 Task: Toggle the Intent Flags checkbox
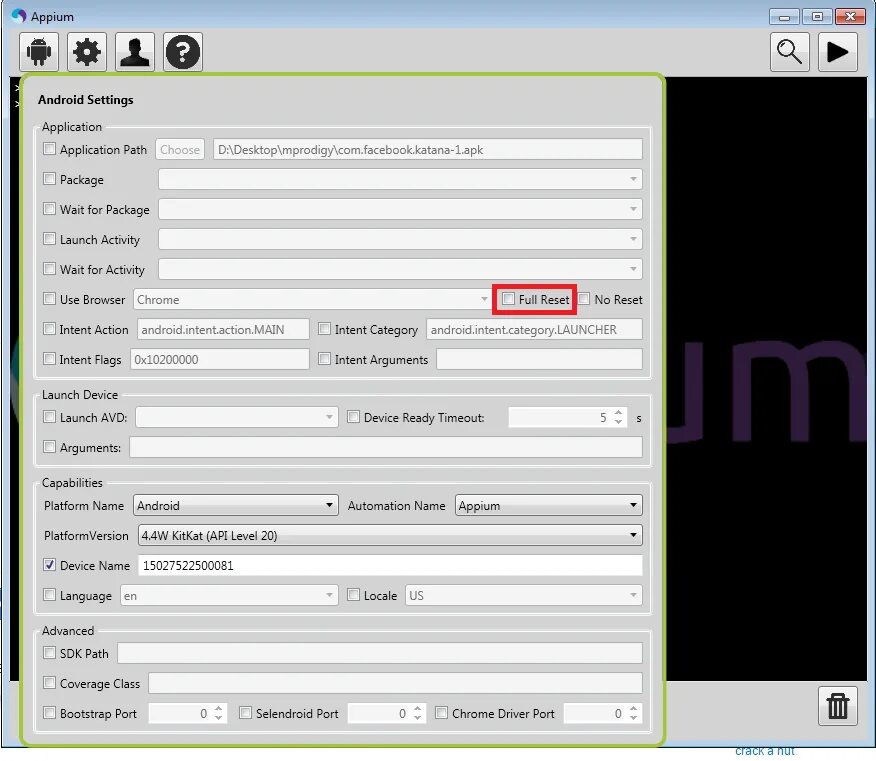pyautogui.click(x=50, y=359)
